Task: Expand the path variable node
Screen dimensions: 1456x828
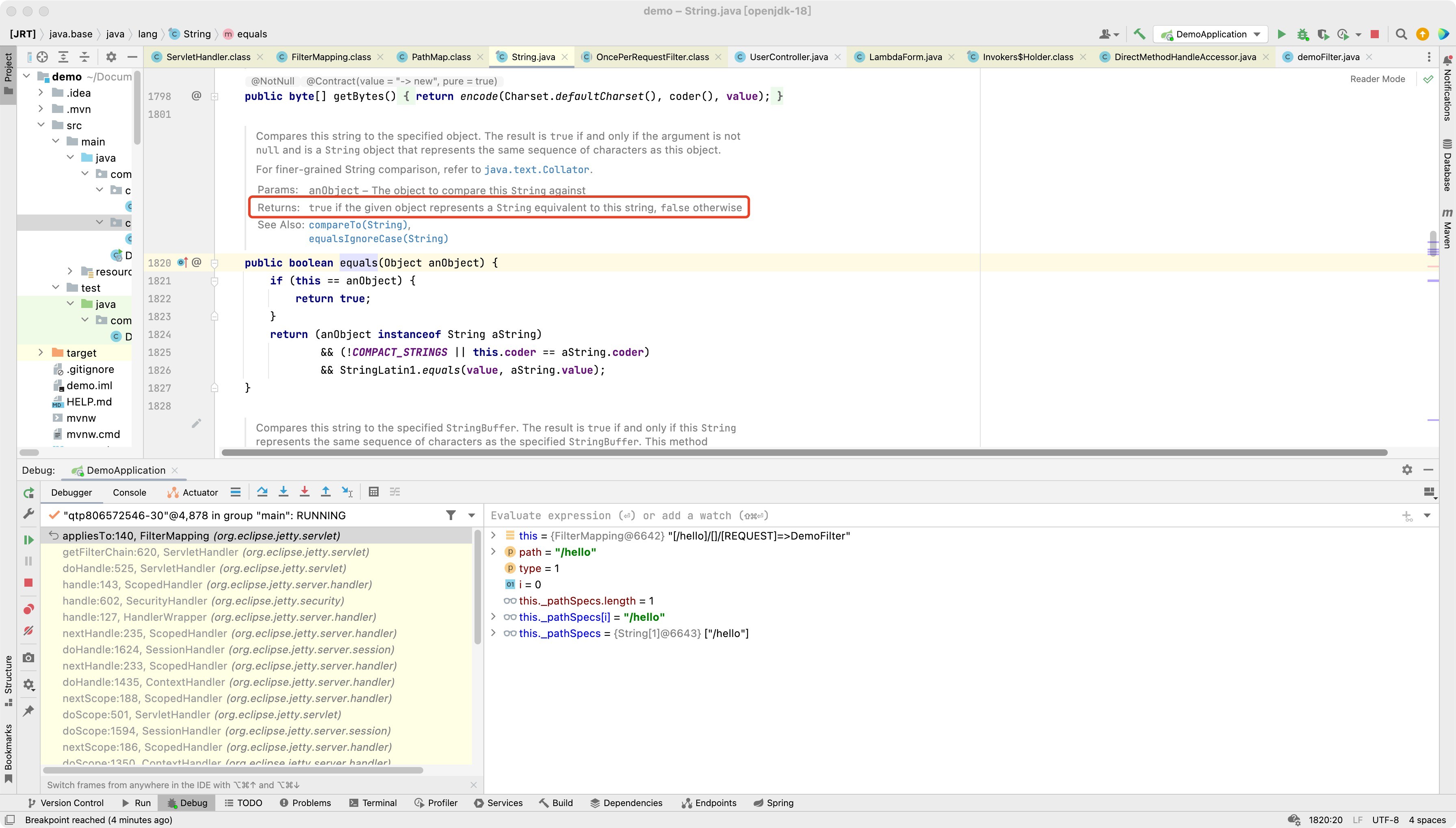Action: click(x=493, y=552)
